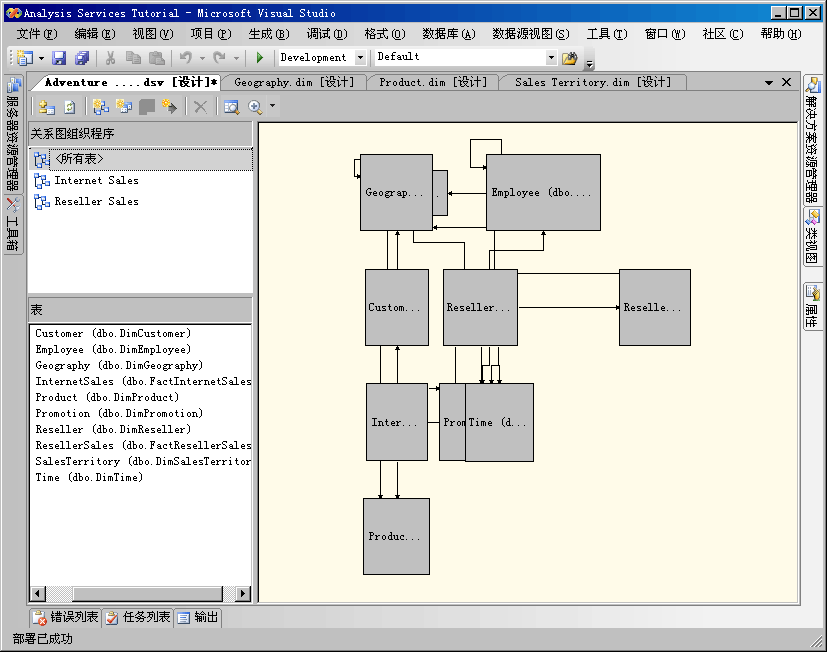Click the Save icon in the toolbar

[x=59, y=58]
